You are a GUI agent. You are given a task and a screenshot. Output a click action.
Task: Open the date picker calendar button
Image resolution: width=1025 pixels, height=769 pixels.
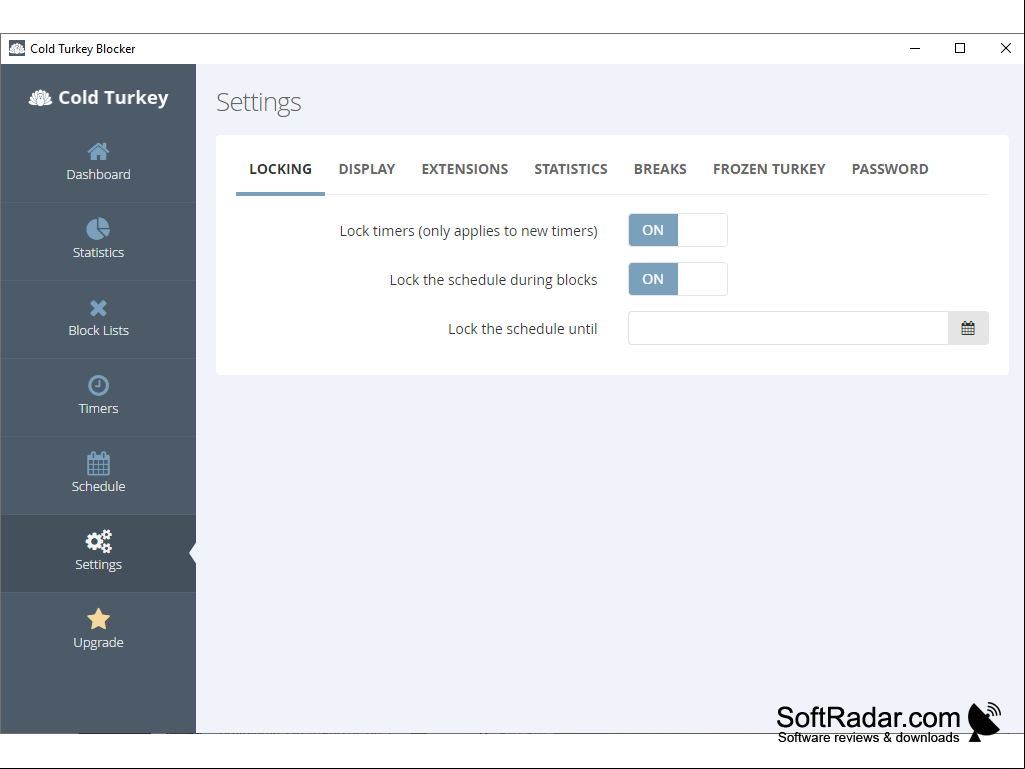coord(968,328)
